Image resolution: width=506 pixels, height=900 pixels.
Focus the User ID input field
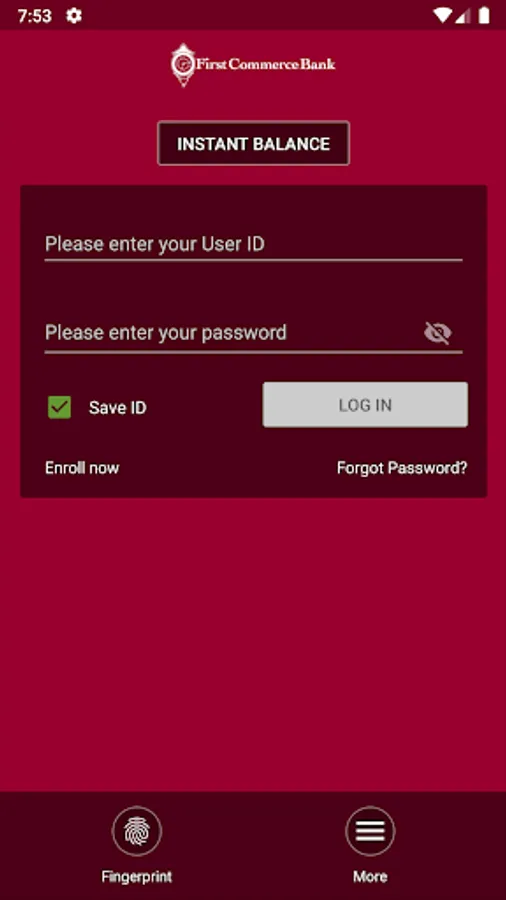pos(253,245)
